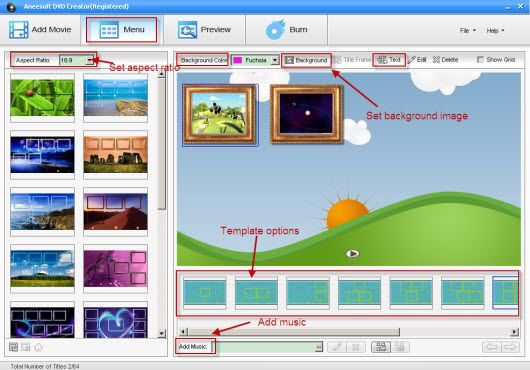Click the Background image button
Image resolution: width=530 pixels, height=370 pixels.
point(306,60)
